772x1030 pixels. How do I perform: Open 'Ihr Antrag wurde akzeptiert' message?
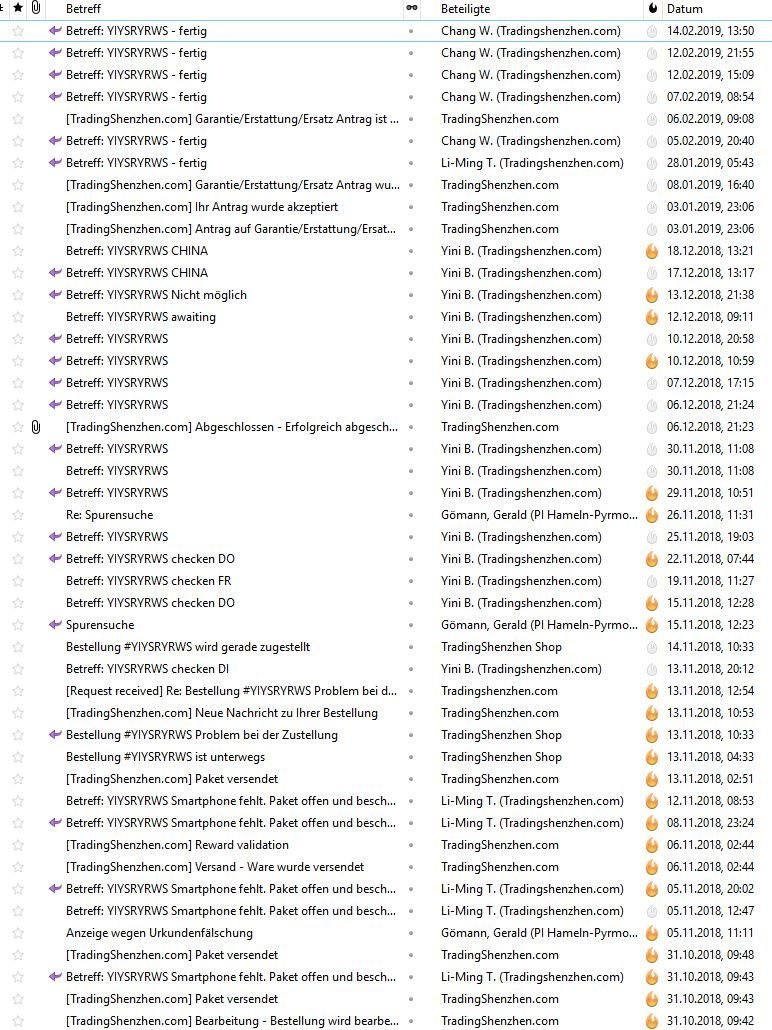tap(202, 207)
